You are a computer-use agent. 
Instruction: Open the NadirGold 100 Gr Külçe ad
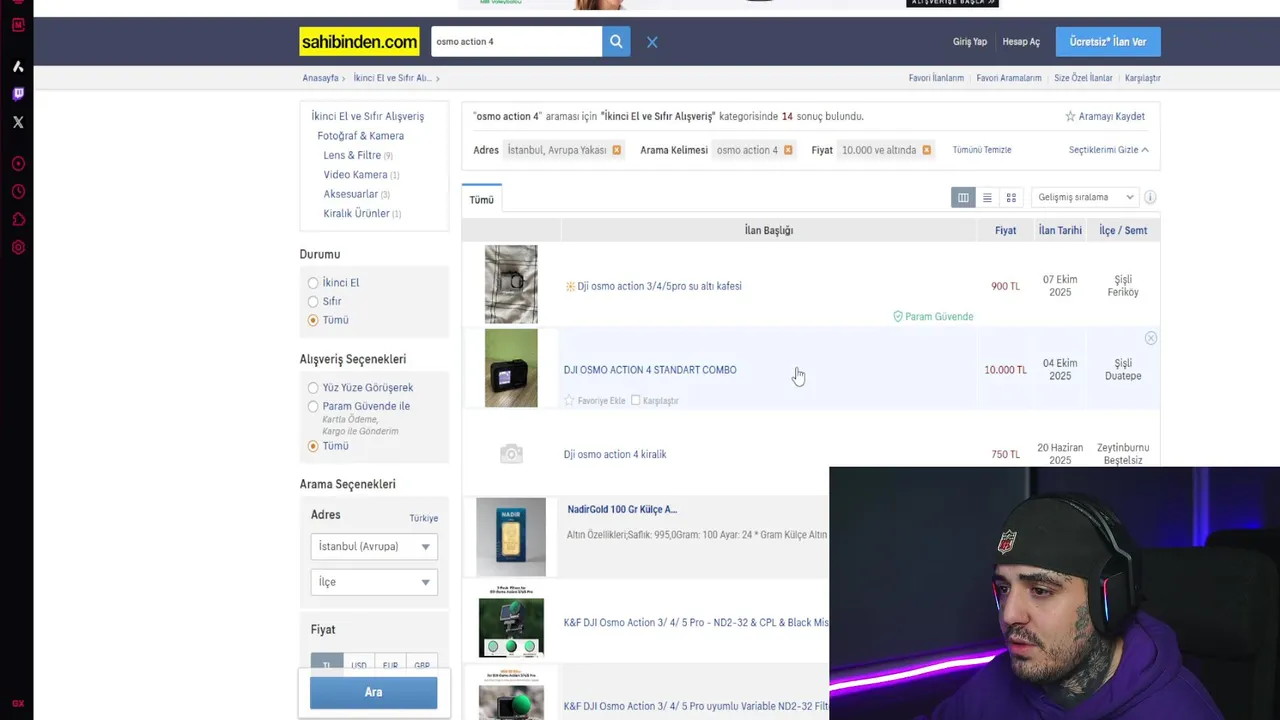click(622, 509)
